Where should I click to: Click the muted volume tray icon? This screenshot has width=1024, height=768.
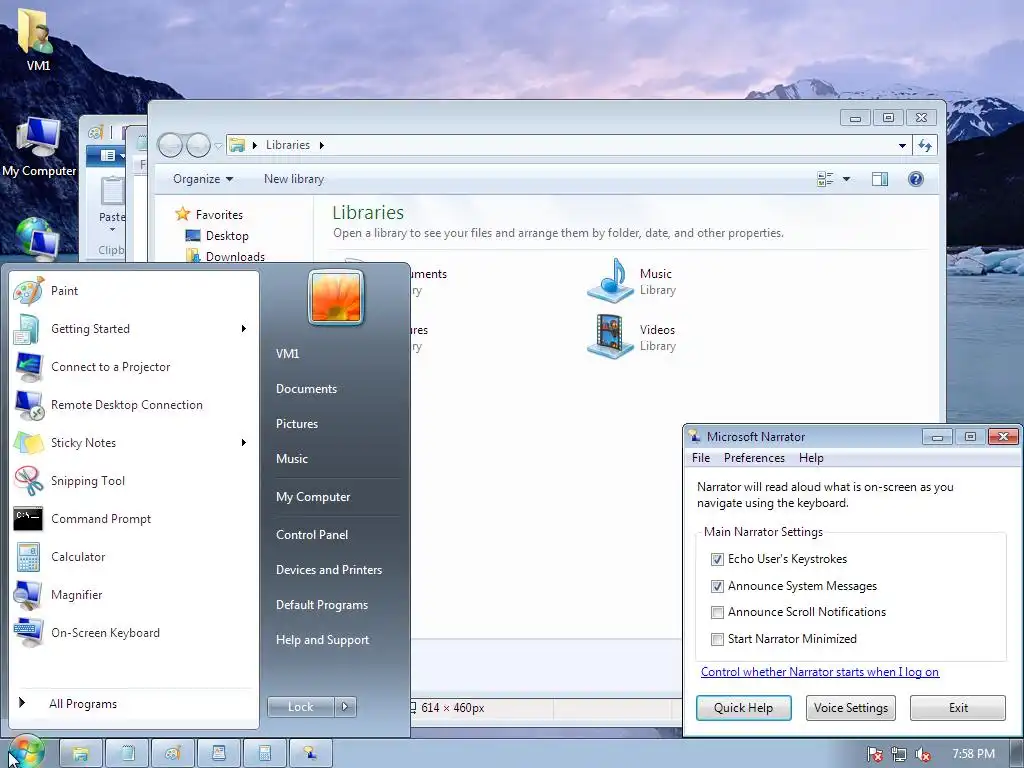pyautogui.click(x=923, y=754)
